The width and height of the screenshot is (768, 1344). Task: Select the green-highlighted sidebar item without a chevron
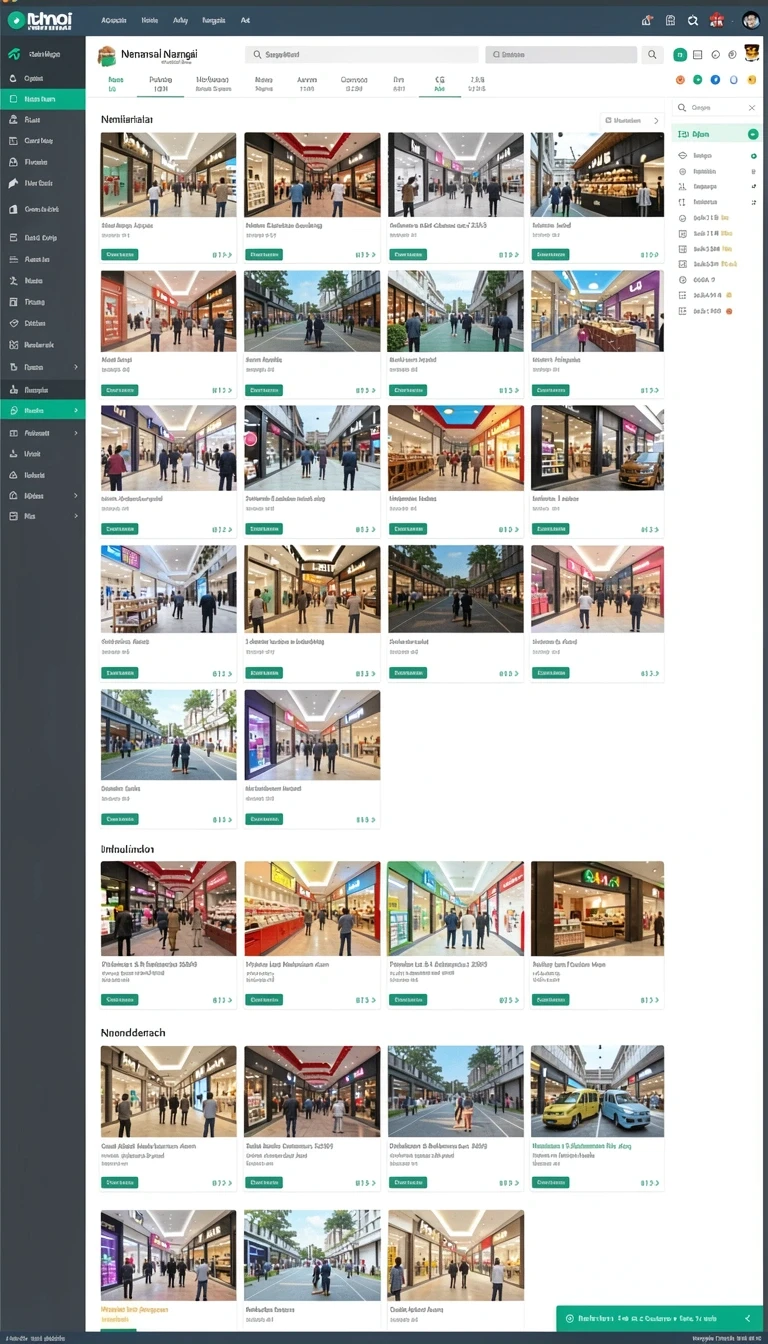pos(42,99)
